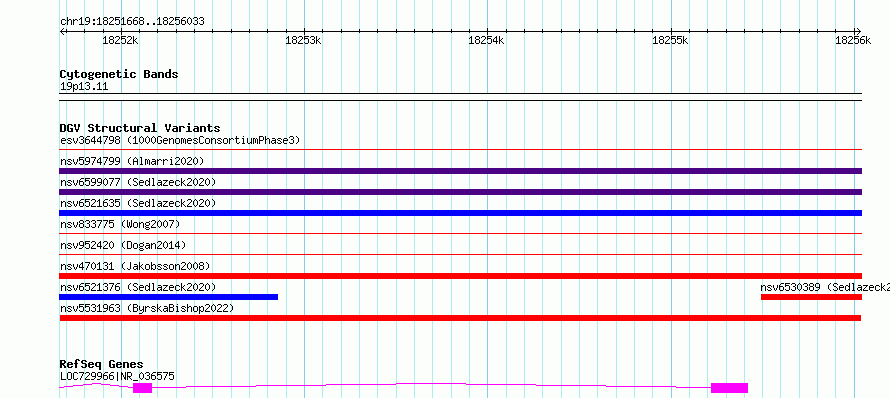The image size is (890, 398).
Task: Click the 19p13.11 band label
Action: [x=84, y=87]
